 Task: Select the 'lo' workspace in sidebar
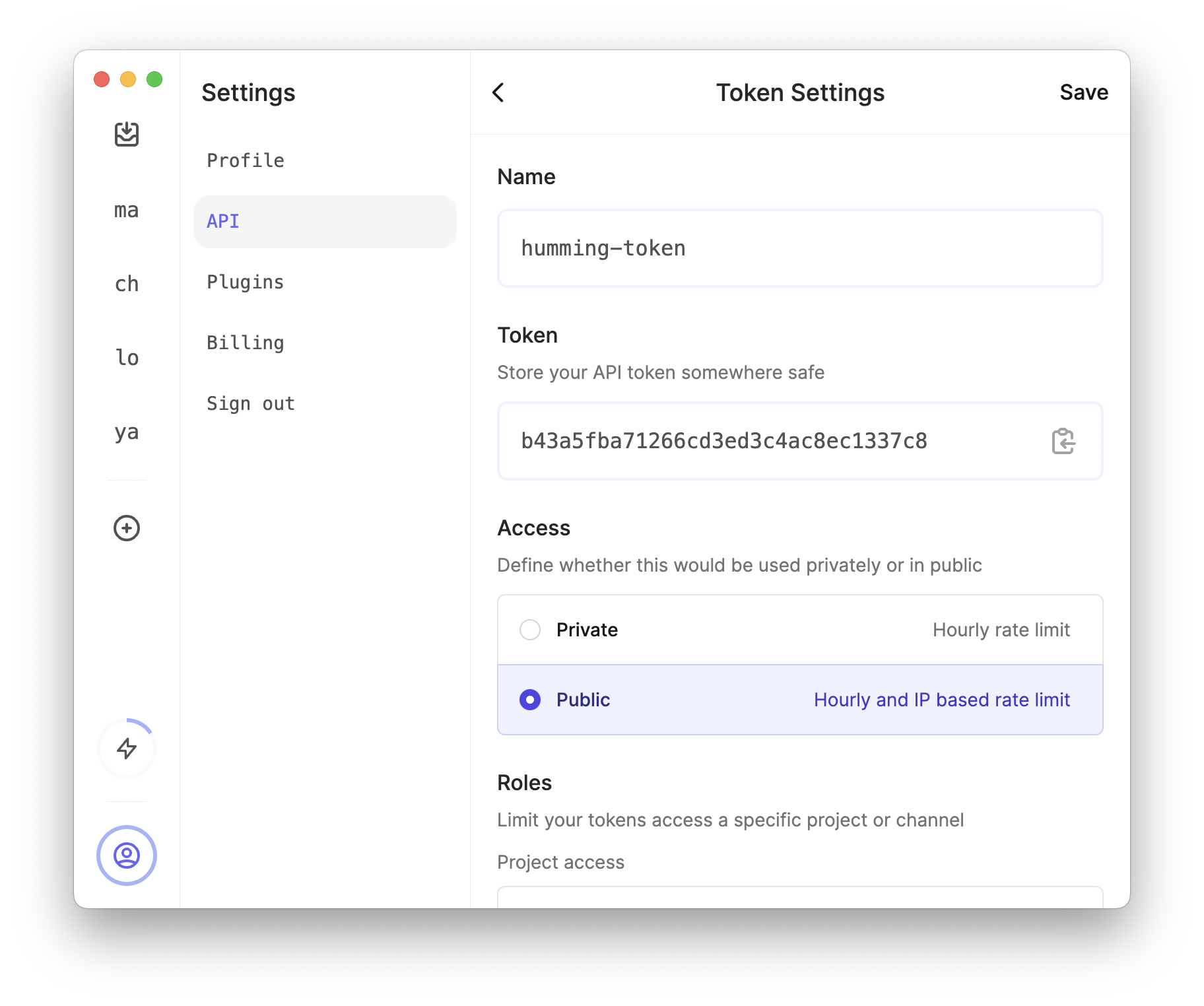coord(127,358)
